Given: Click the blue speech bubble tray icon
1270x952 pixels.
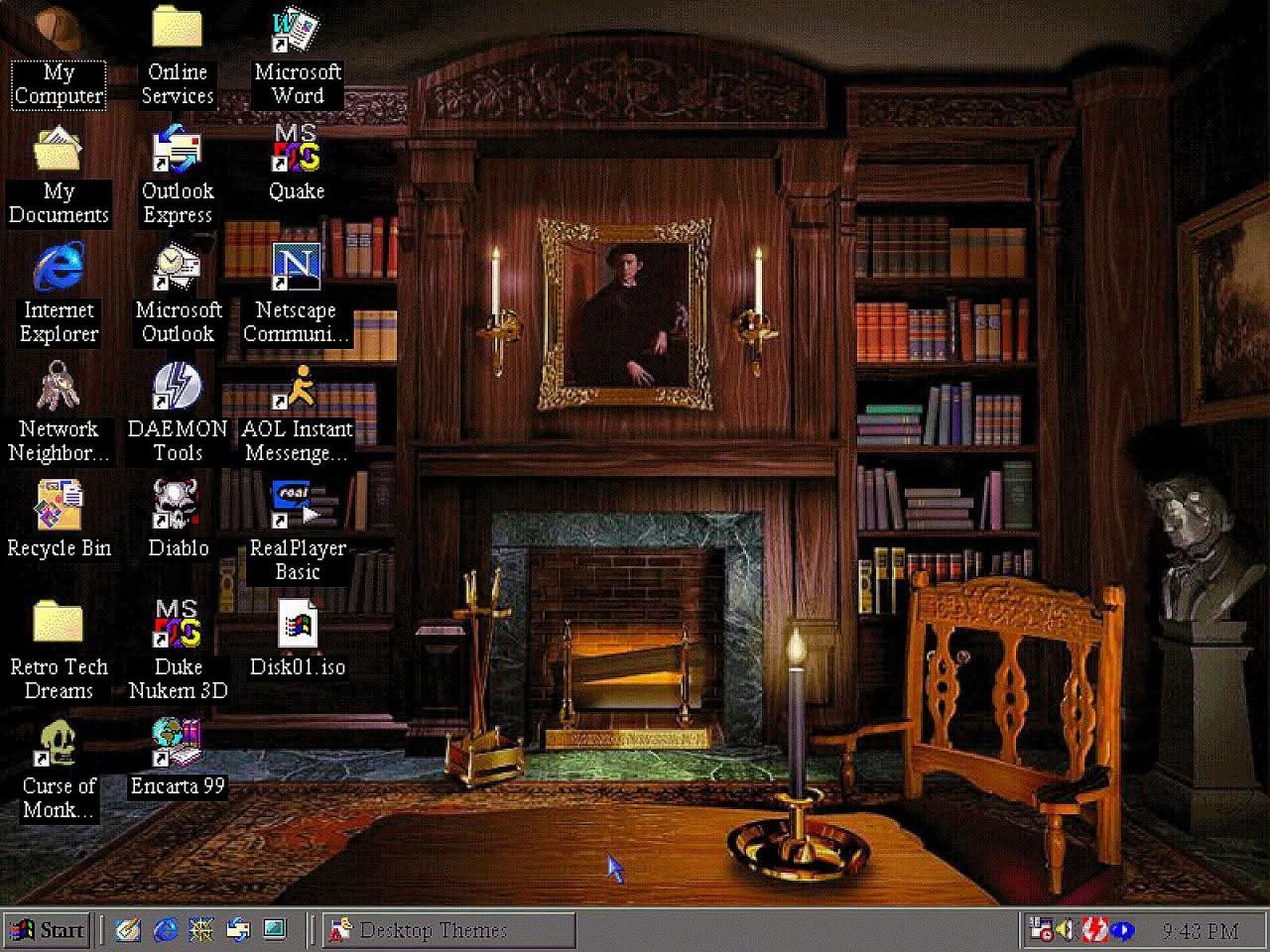Looking at the screenshot, I should coord(1121,930).
